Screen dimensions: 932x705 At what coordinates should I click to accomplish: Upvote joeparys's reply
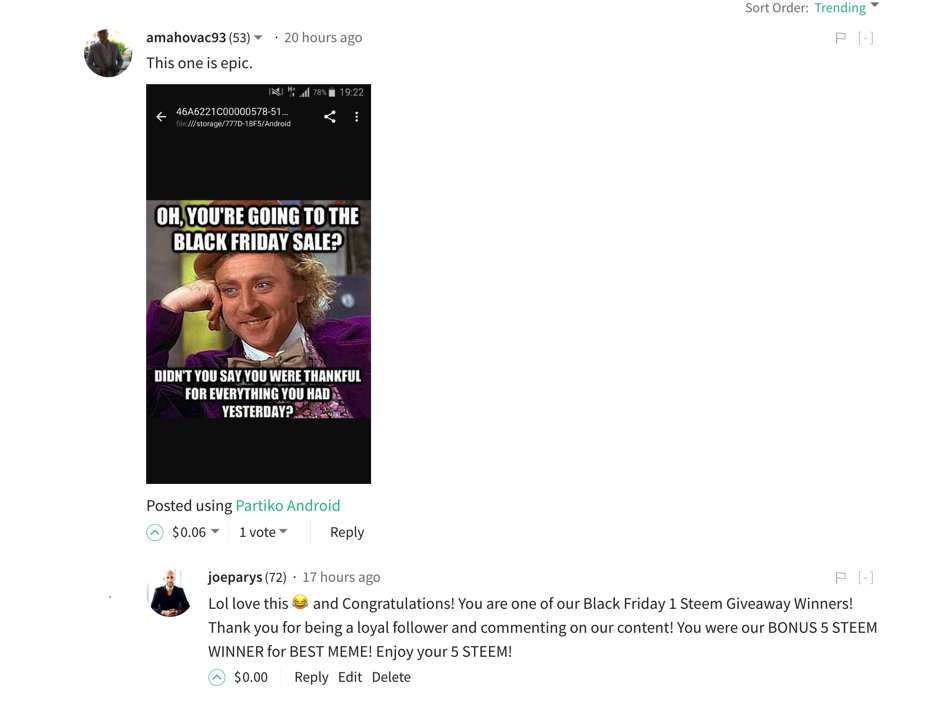coord(216,678)
